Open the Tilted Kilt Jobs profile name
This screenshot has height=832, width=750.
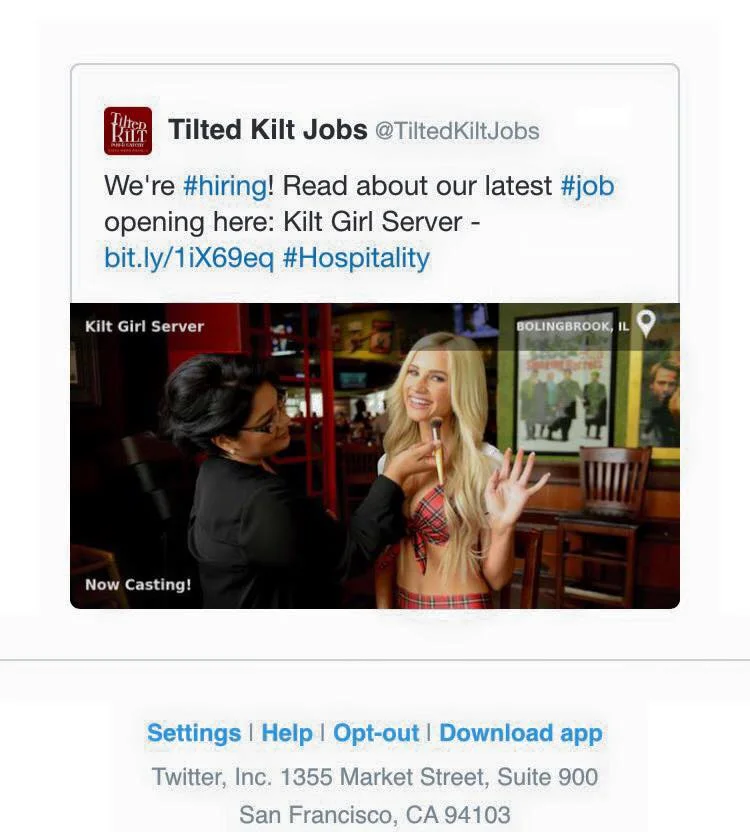click(268, 129)
